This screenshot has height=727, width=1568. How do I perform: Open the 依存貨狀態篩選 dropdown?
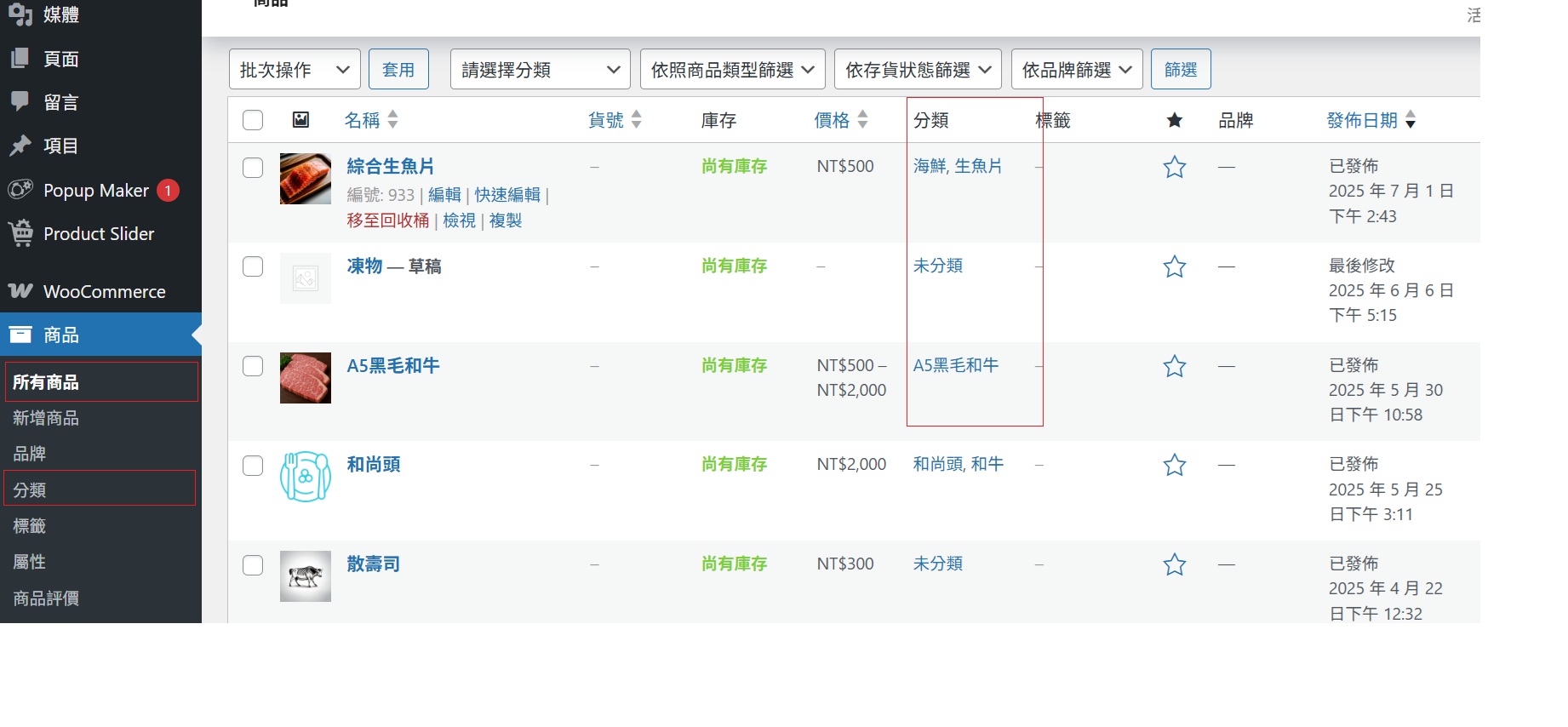[918, 69]
